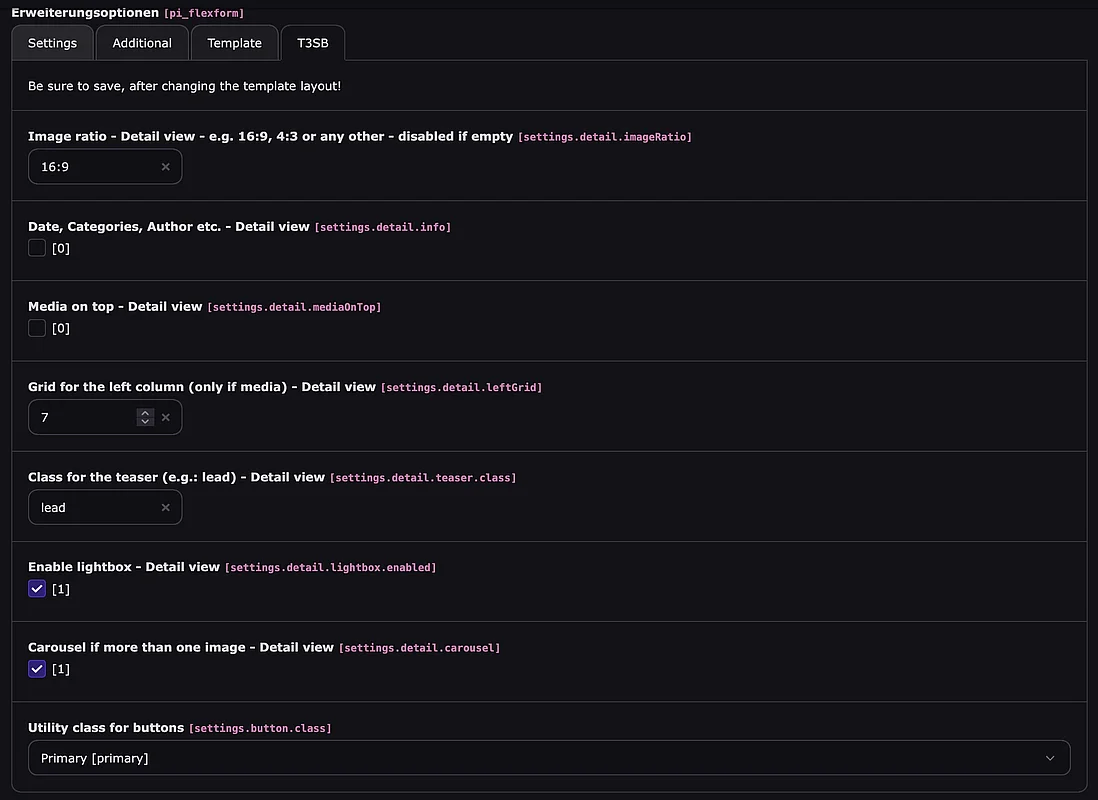Increase left column grid with up arrow
The height and width of the screenshot is (800, 1098).
click(145, 412)
